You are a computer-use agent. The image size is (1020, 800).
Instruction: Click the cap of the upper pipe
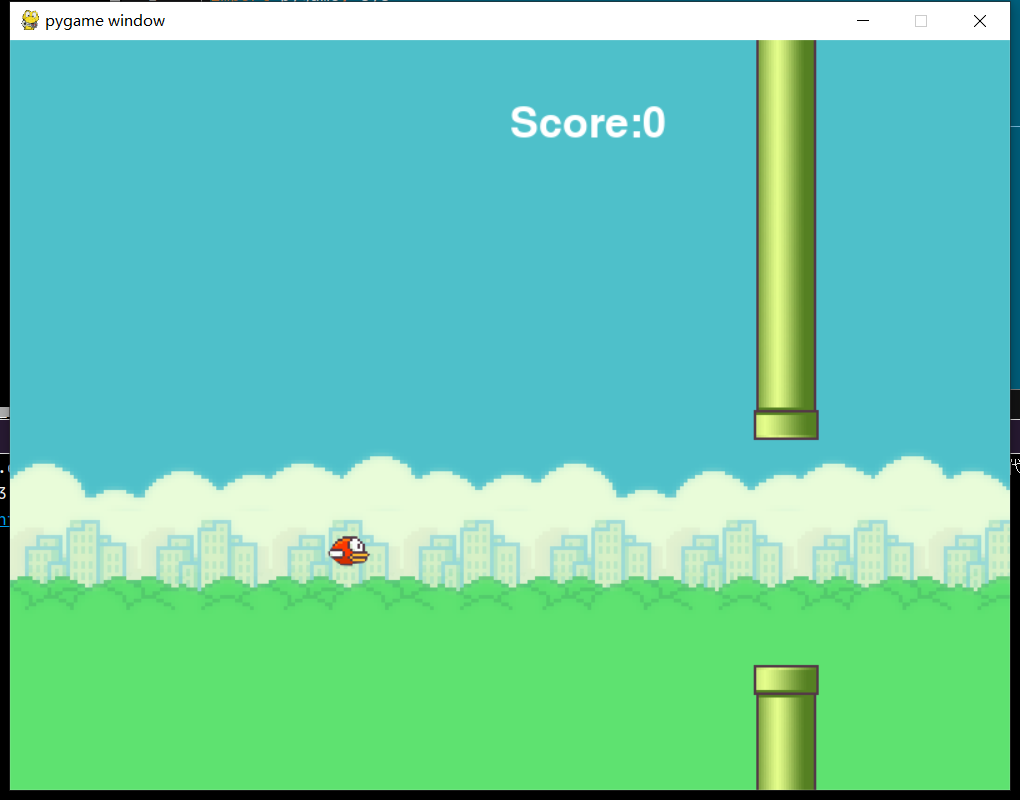coord(786,425)
